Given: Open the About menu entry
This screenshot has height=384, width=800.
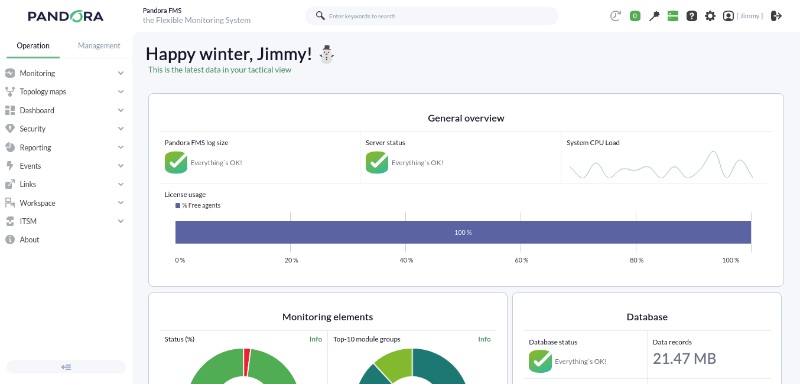Looking at the screenshot, I should [x=29, y=240].
